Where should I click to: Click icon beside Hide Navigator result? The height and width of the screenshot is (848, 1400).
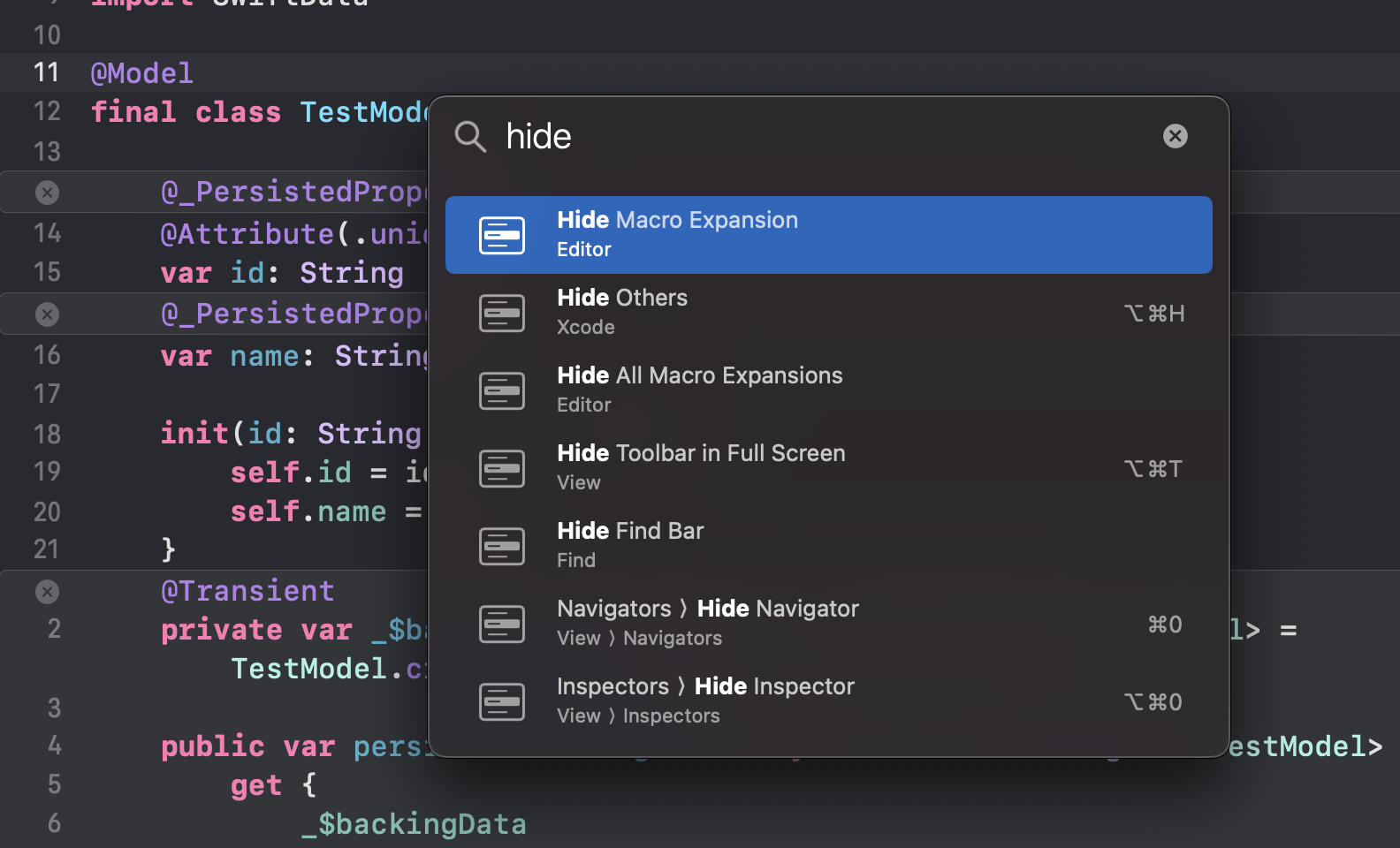[502, 625]
